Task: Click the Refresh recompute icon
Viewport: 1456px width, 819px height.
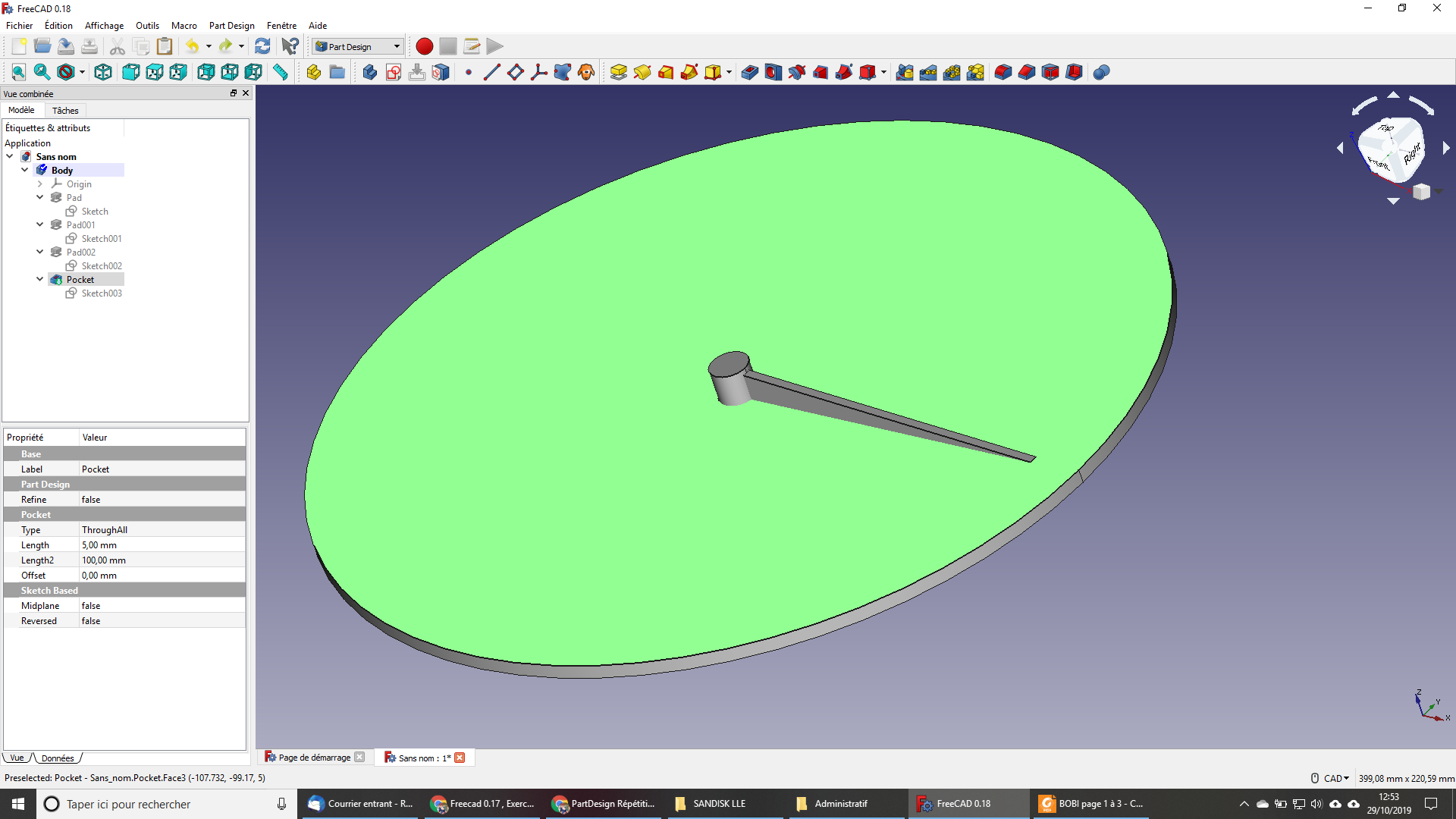Action: (x=262, y=46)
